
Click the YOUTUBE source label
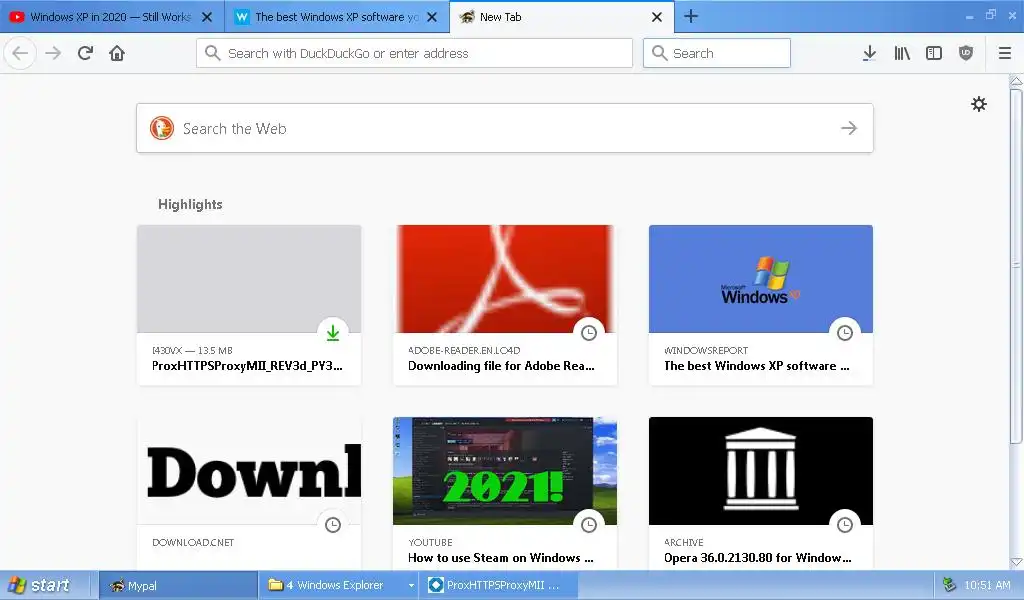click(430, 543)
